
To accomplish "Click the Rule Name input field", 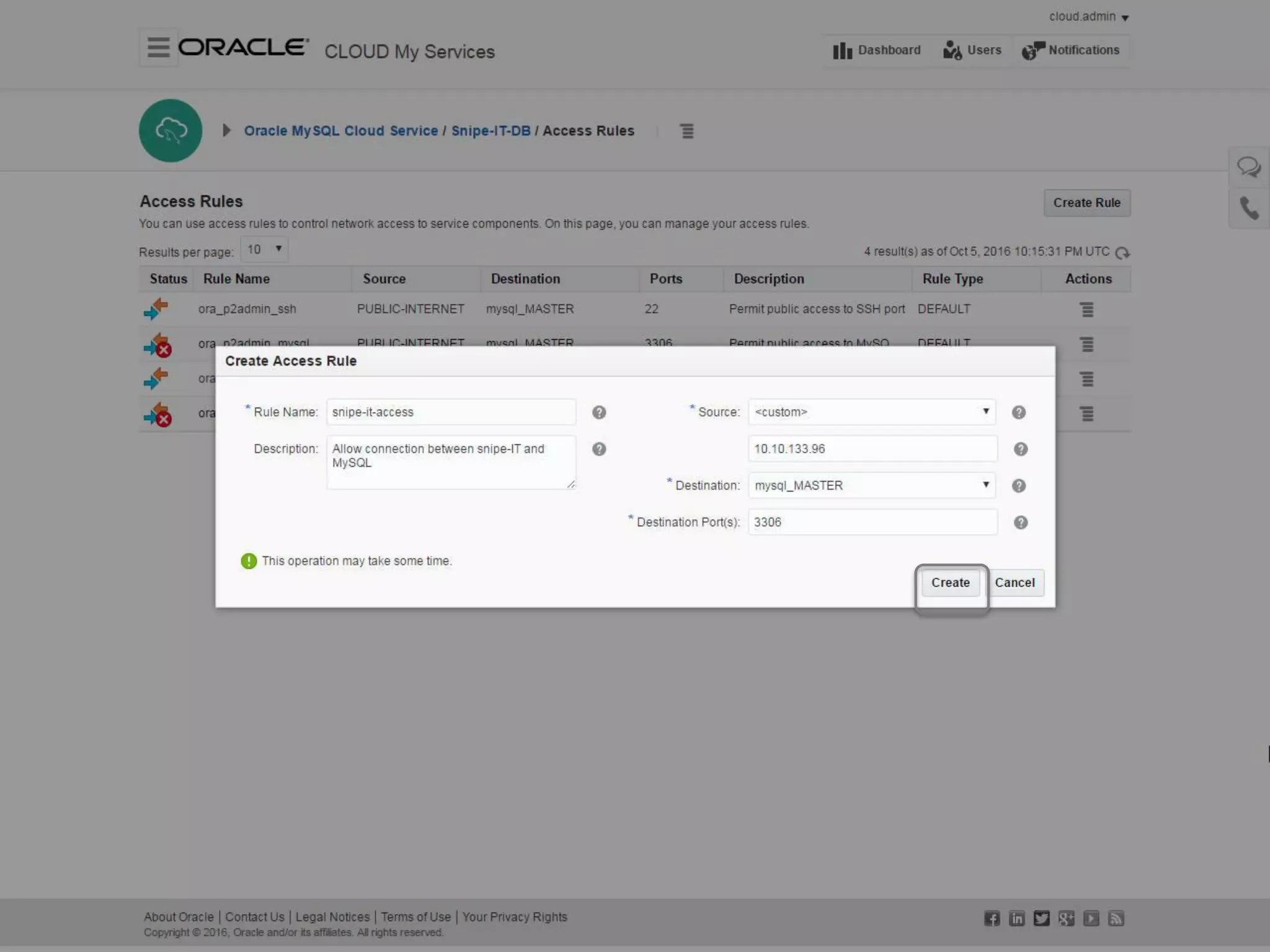I will (451, 412).
